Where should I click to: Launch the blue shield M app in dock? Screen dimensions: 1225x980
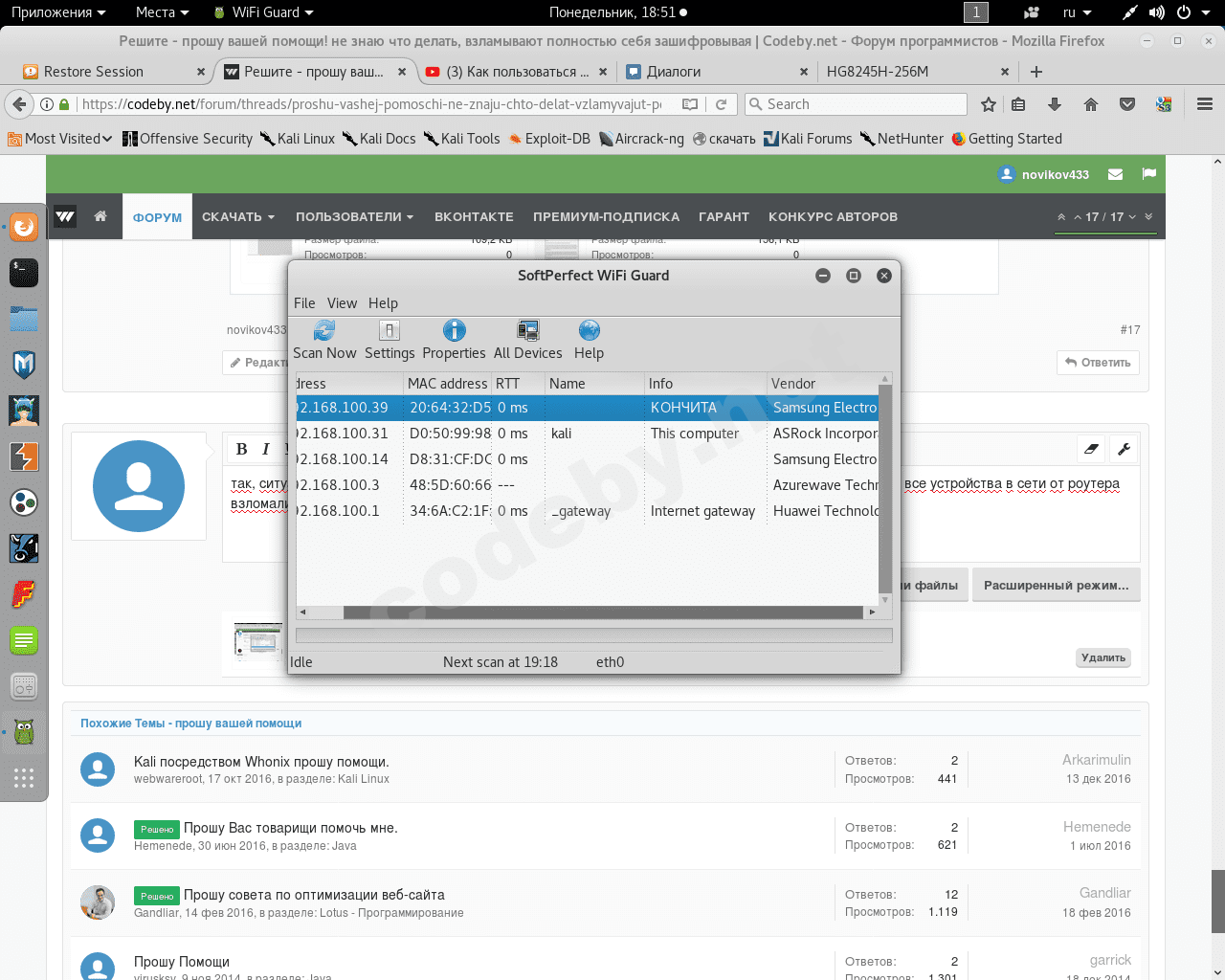(x=24, y=365)
